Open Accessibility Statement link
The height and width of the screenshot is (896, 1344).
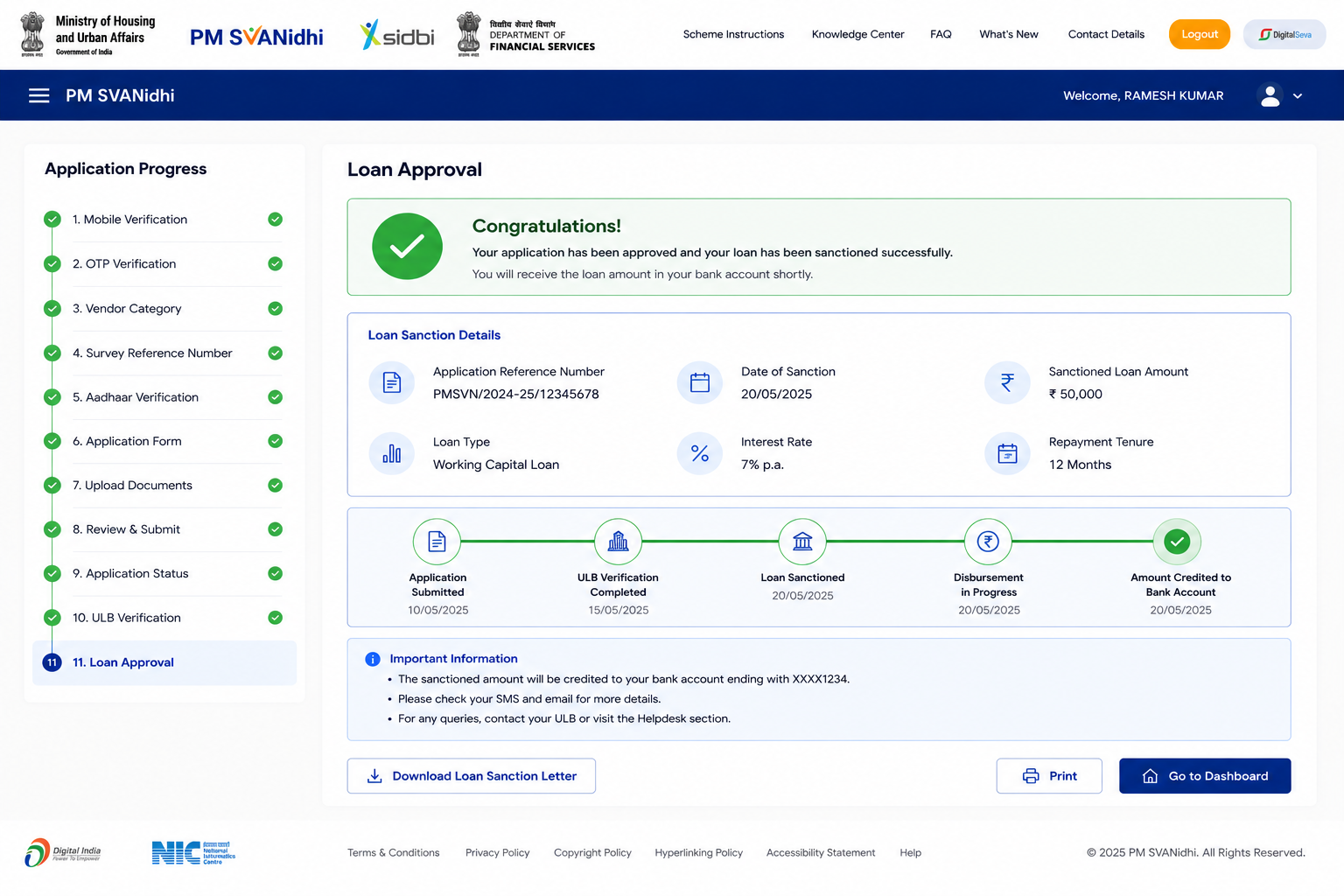(x=821, y=853)
